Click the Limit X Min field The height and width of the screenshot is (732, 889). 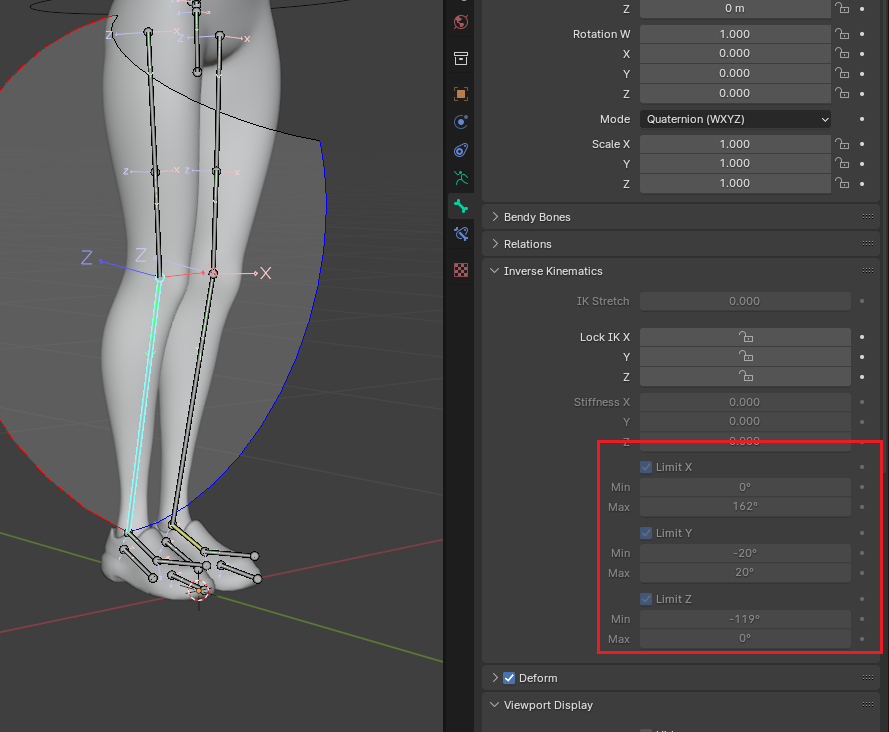click(x=745, y=487)
